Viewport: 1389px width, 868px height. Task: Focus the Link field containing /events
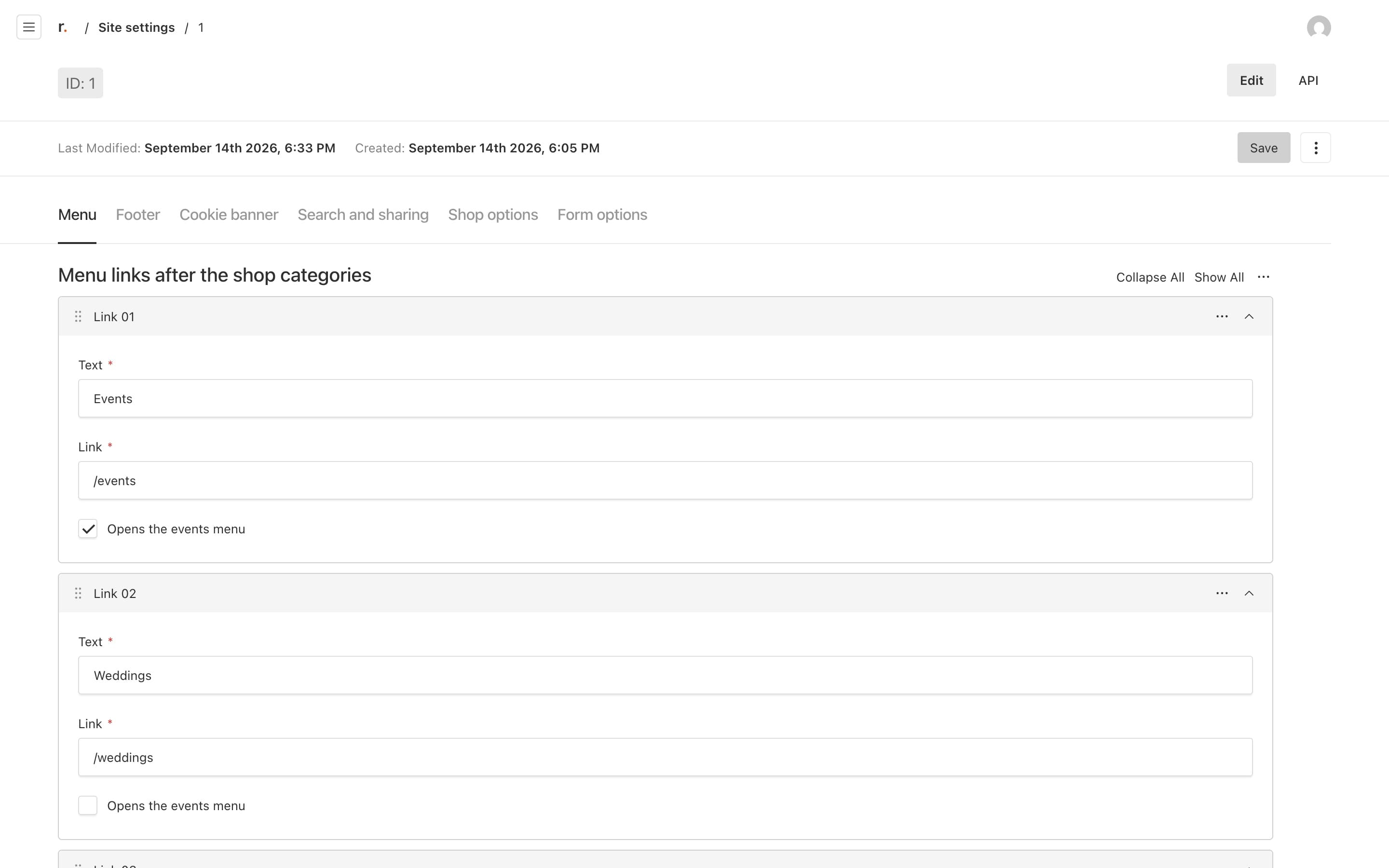(x=665, y=480)
